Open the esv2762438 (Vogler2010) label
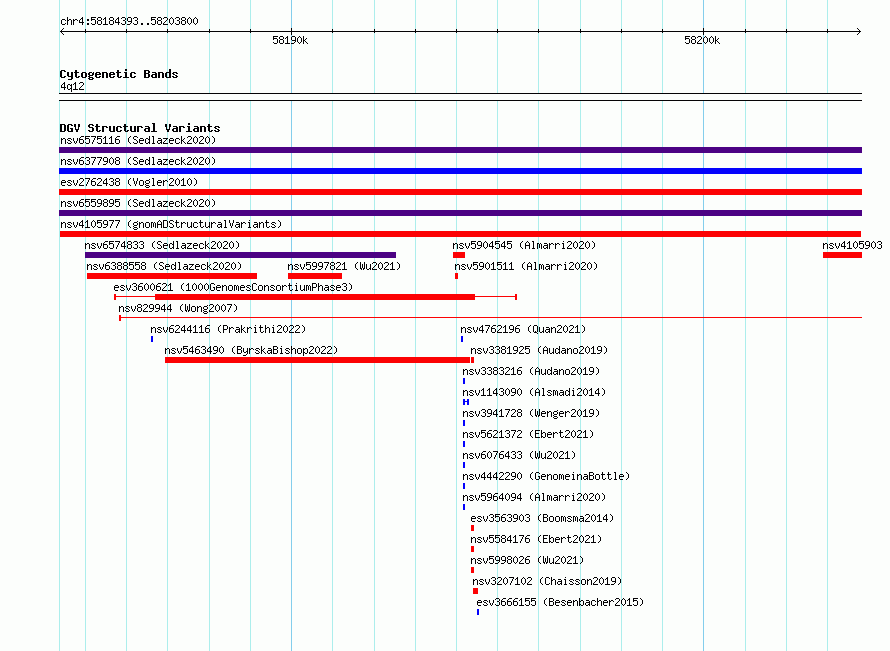 pyautogui.click(x=129, y=182)
